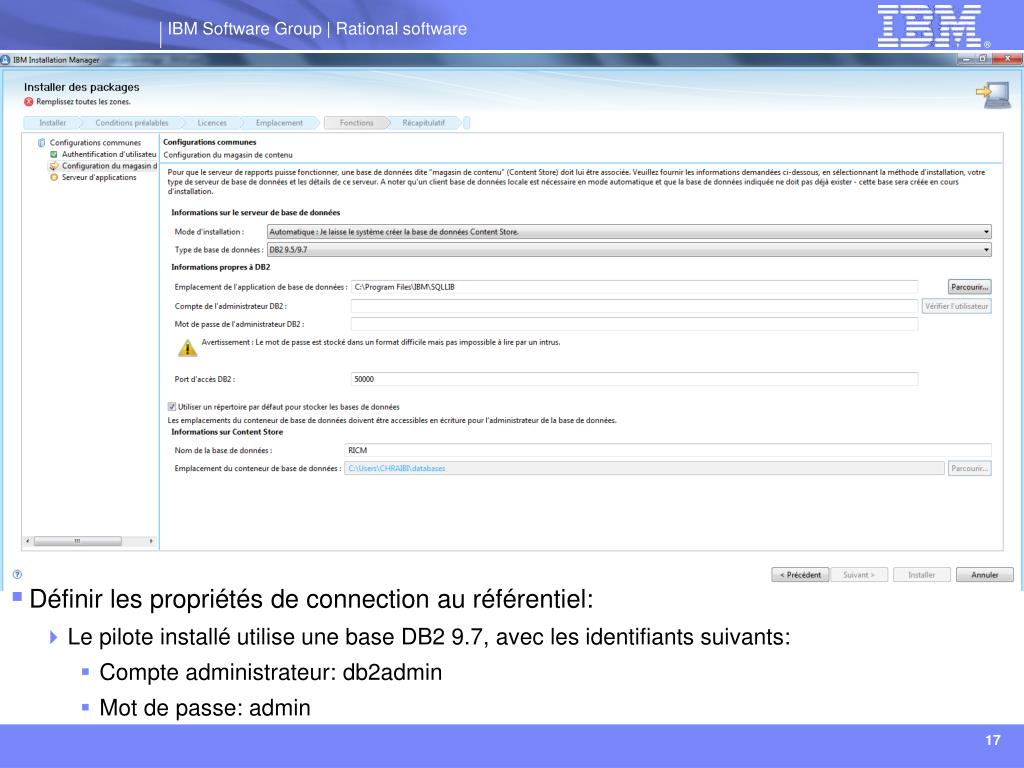Click the tree panel horizontal scrollbar thumb
Image resolution: width=1024 pixels, height=768 pixels.
78,541
